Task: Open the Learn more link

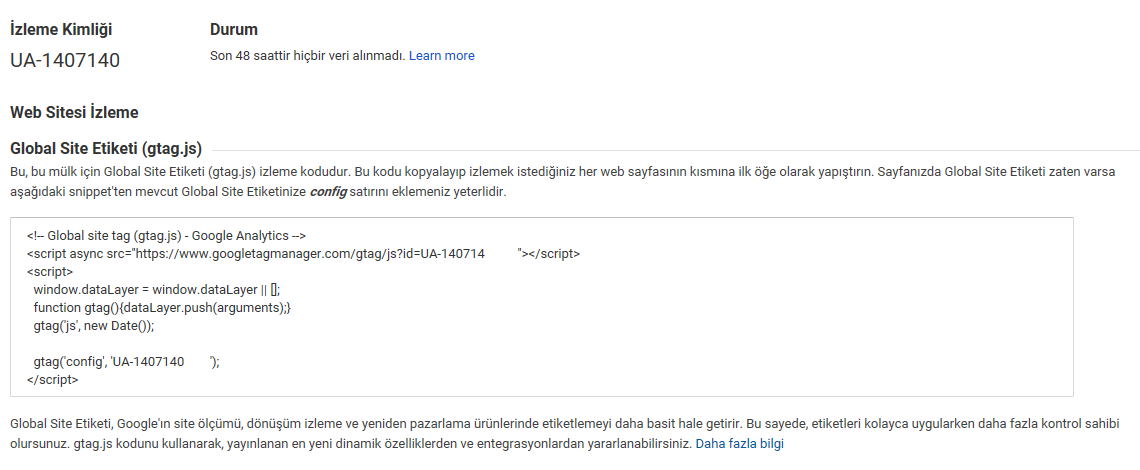Action: click(441, 56)
